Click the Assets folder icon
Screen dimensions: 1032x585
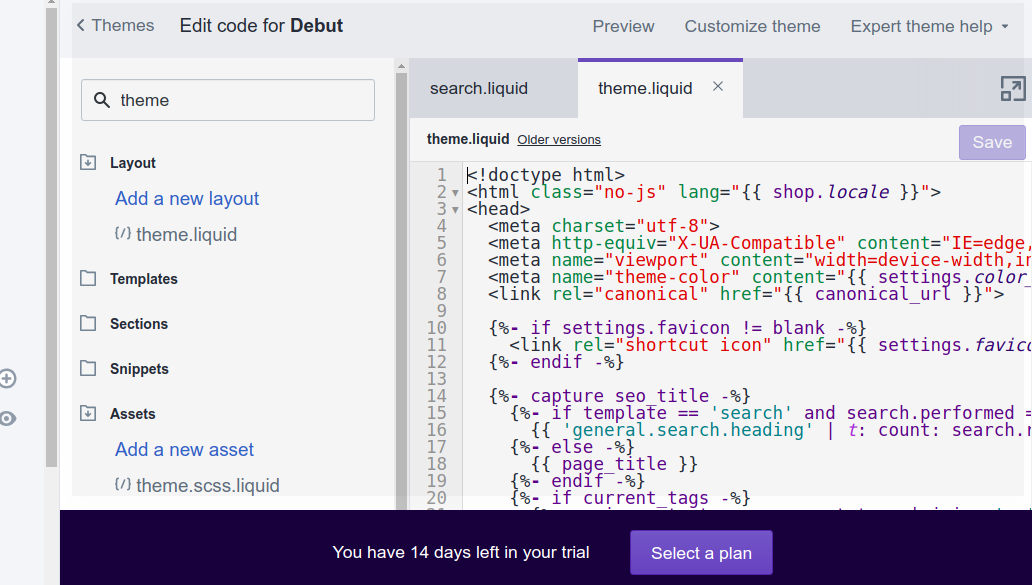click(x=89, y=413)
